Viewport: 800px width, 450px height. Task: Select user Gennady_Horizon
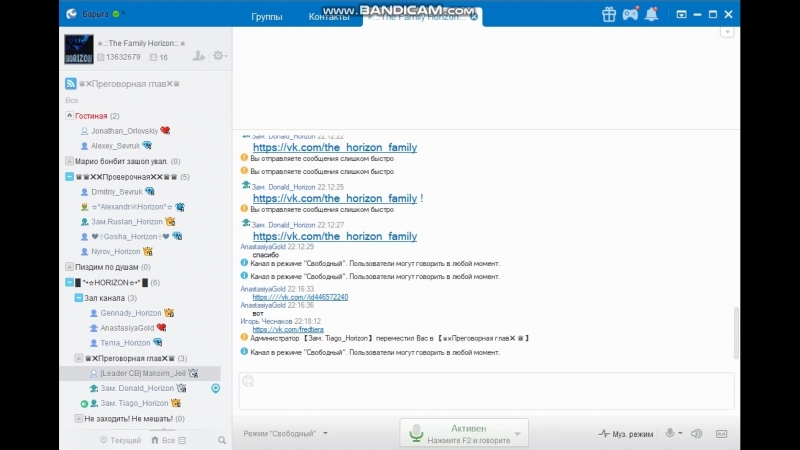131,313
